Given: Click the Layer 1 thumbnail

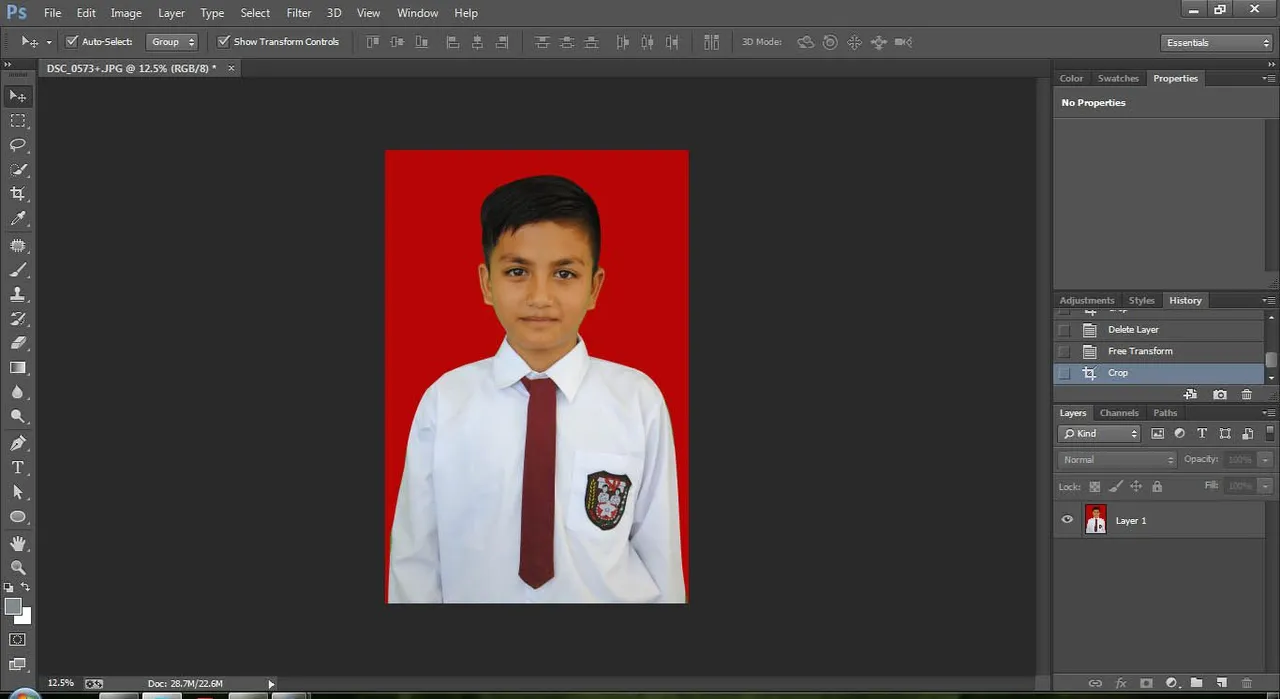Looking at the screenshot, I should tap(1096, 520).
